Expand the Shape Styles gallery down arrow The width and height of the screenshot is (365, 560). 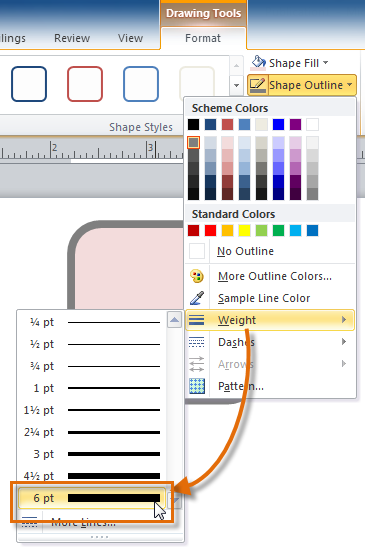tap(236, 85)
